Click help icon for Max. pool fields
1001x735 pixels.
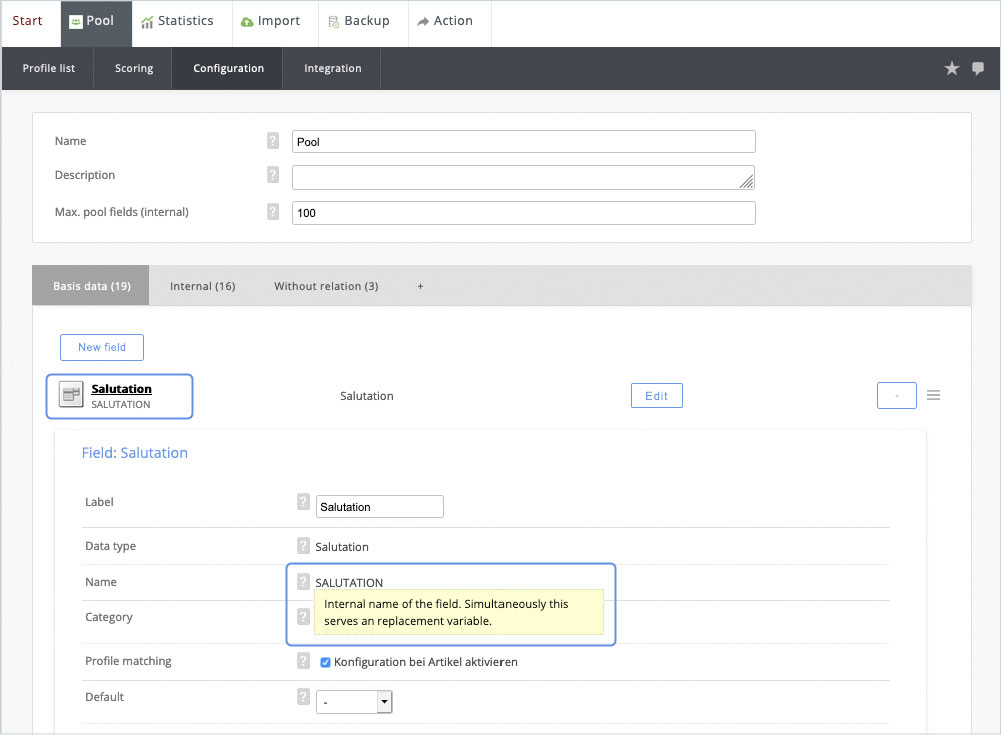[x=273, y=212]
